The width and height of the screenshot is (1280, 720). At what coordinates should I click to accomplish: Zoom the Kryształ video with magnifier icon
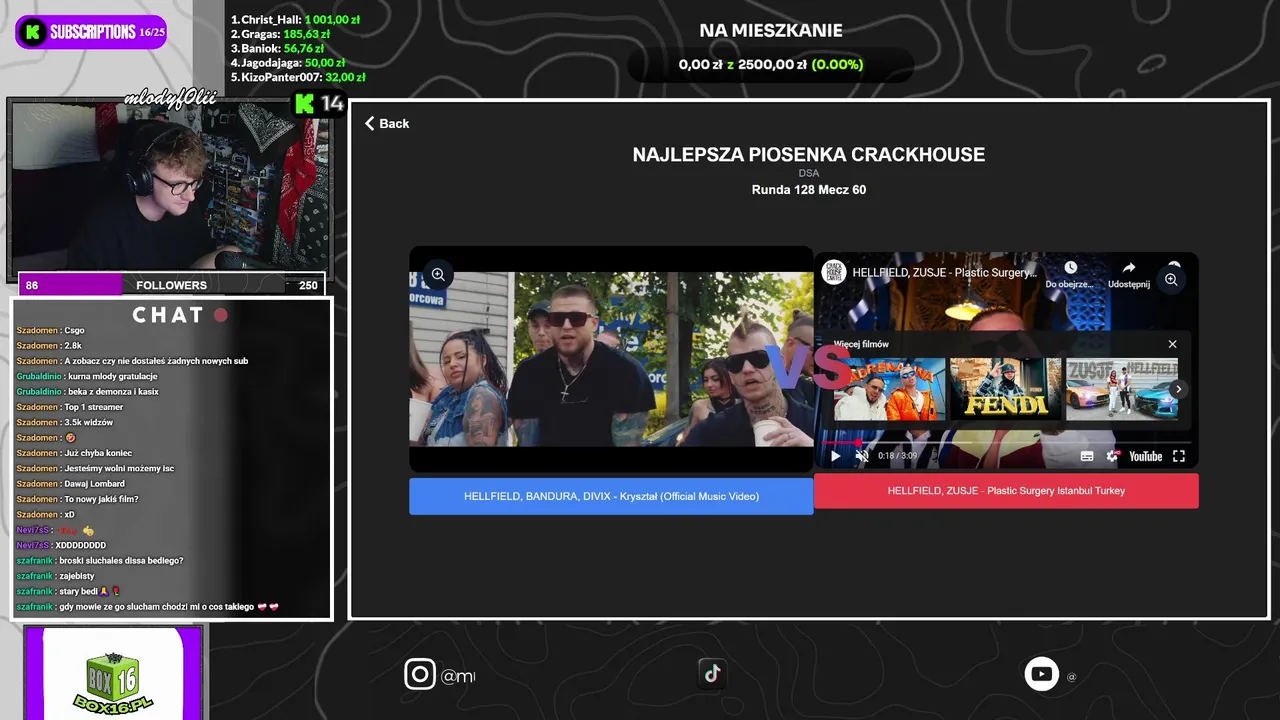tap(438, 274)
